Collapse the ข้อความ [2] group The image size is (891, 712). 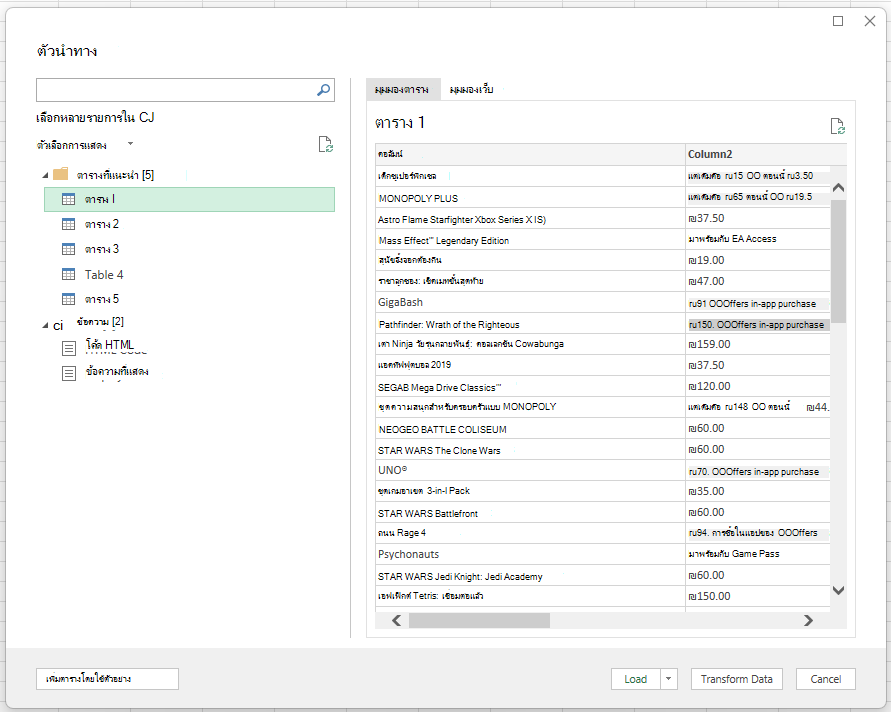coord(45,326)
